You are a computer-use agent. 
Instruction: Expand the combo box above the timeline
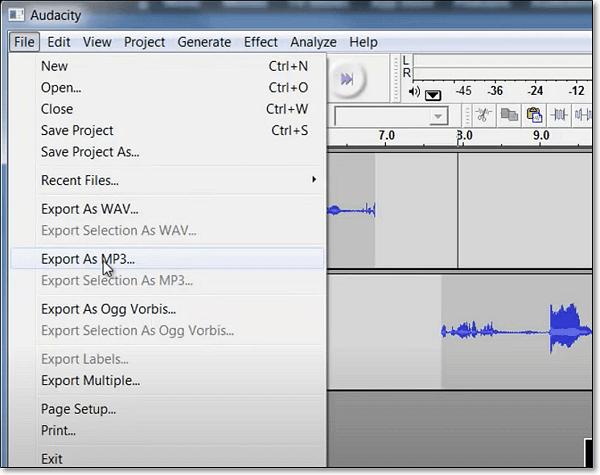pyautogui.click(x=437, y=117)
